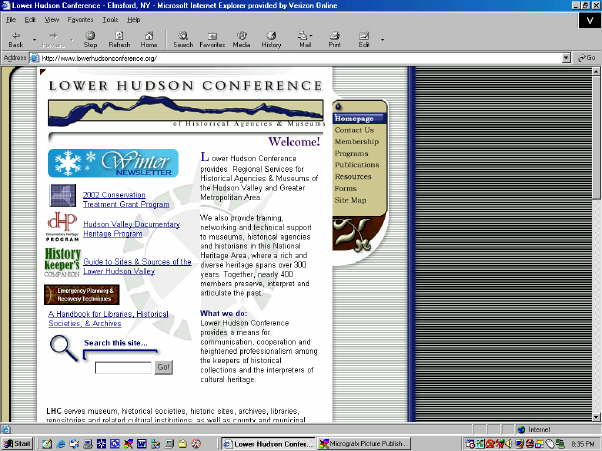Open Programs in the side navigation
This screenshot has height=451, width=602.
click(351, 154)
